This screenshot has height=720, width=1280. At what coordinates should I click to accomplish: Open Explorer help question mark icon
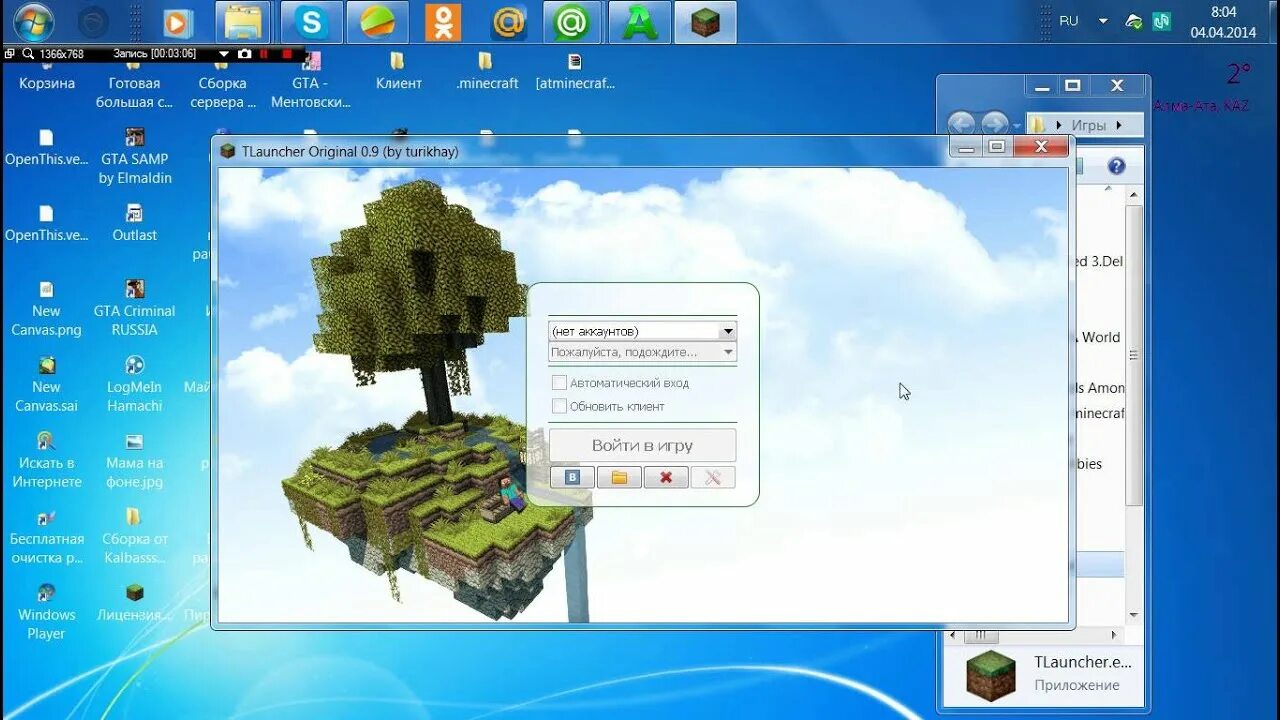[x=1116, y=166]
